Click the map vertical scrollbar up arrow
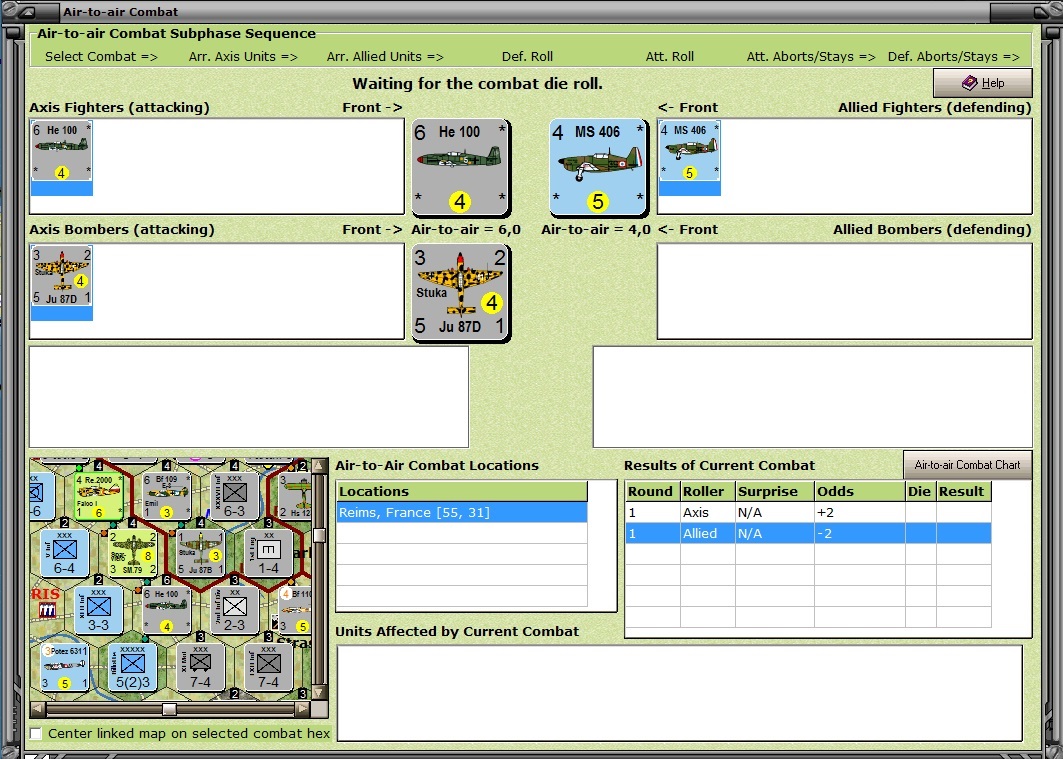This screenshot has width=1063, height=759. point(319,466)
